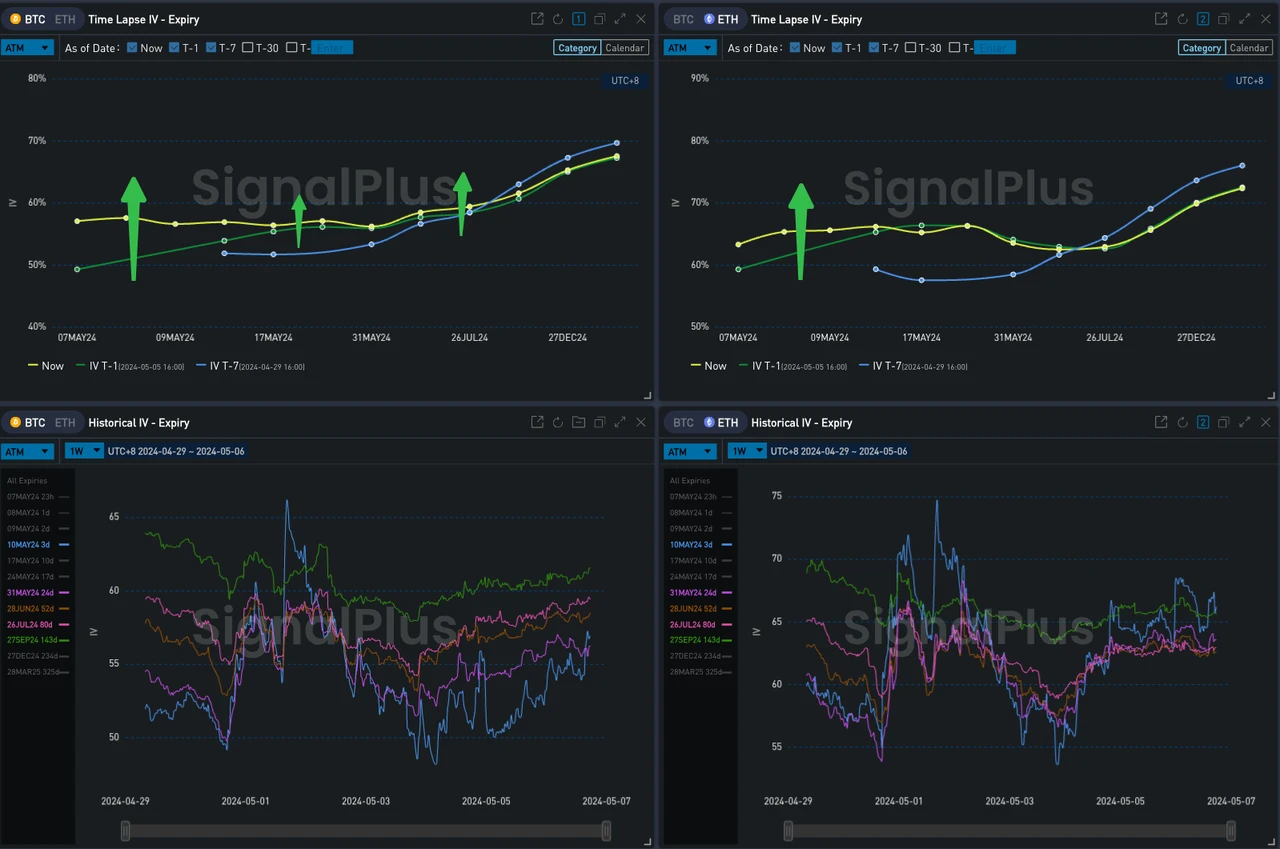Viewport: 1280px width, 849px height.
Task: Open ATM dropdown in ETH Historical IV panel
Action: [690, 451]
